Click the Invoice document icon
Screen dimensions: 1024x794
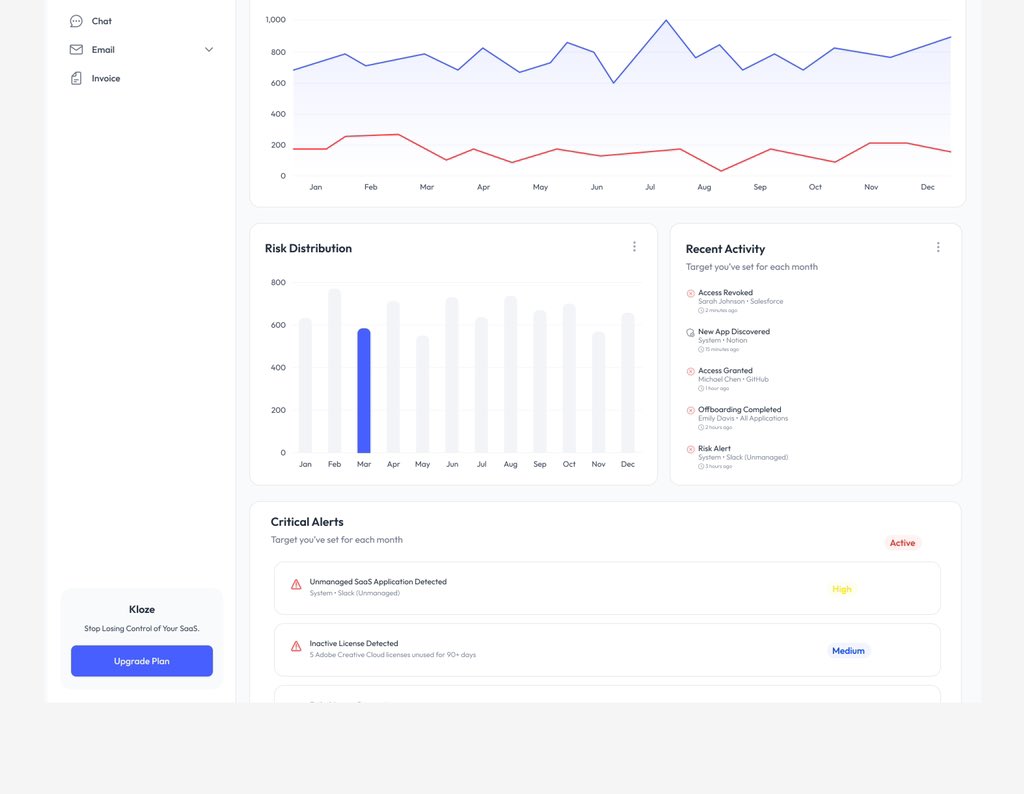click(x=76, y=78)
